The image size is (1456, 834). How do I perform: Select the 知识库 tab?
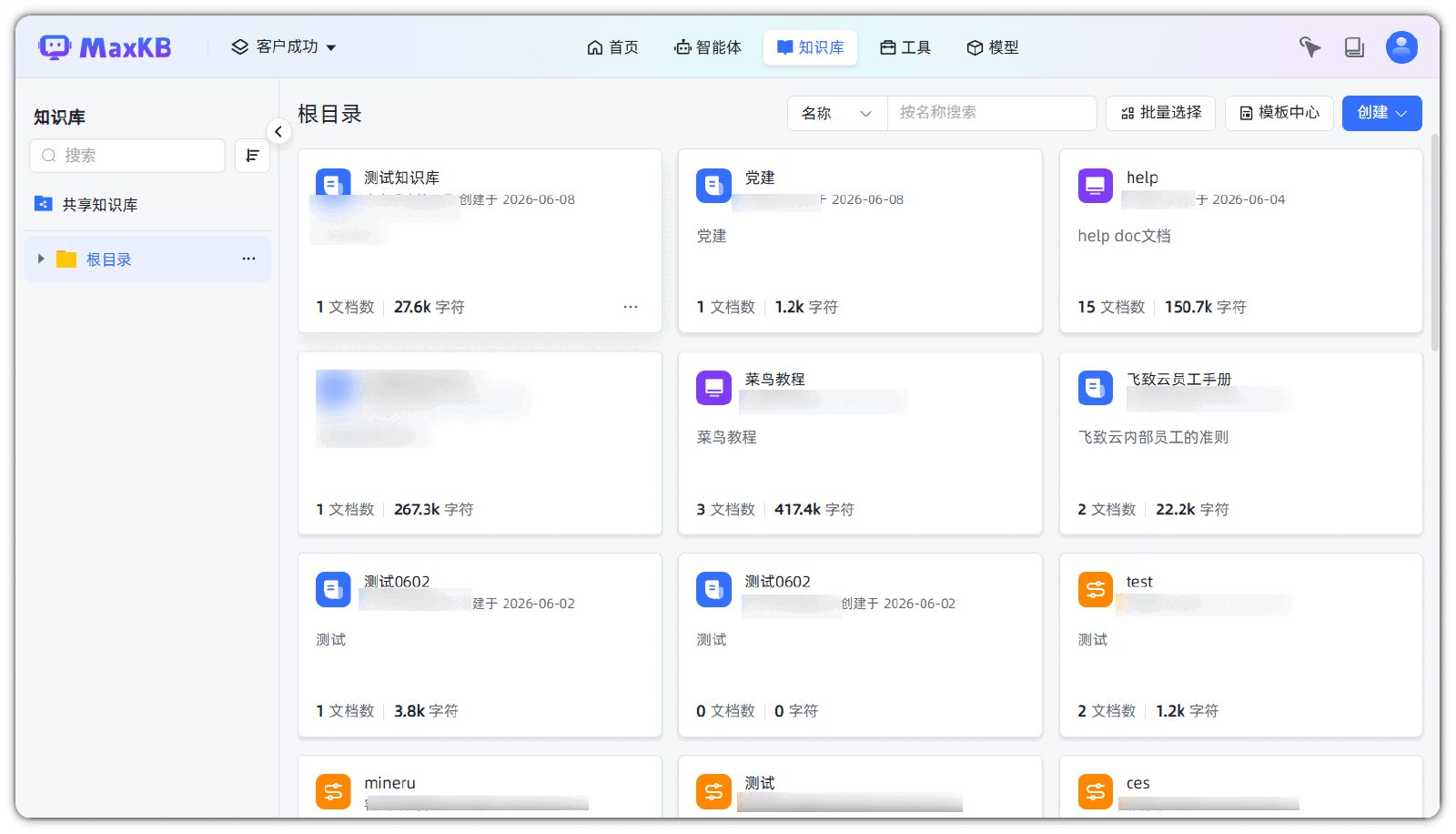click(811, 47)
